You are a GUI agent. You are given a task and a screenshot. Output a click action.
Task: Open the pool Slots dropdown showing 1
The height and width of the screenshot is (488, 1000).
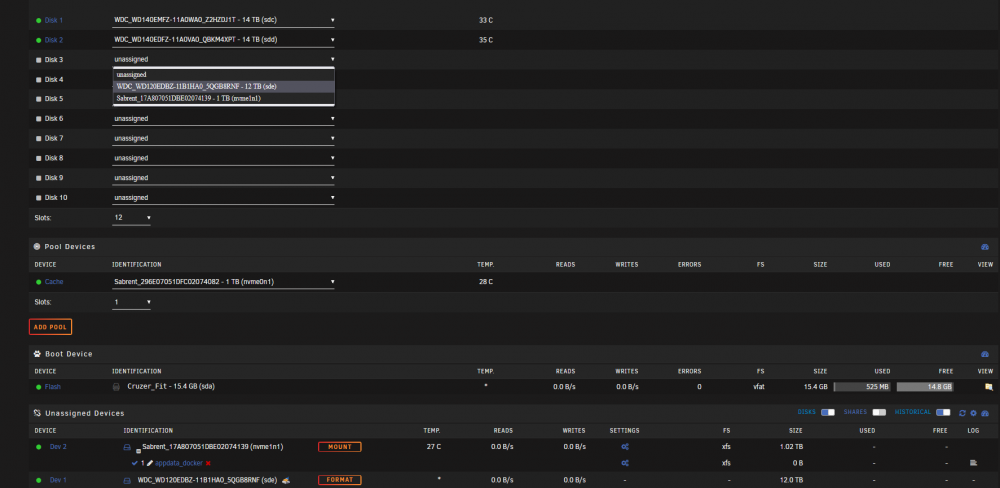click(x=132, y=302)
